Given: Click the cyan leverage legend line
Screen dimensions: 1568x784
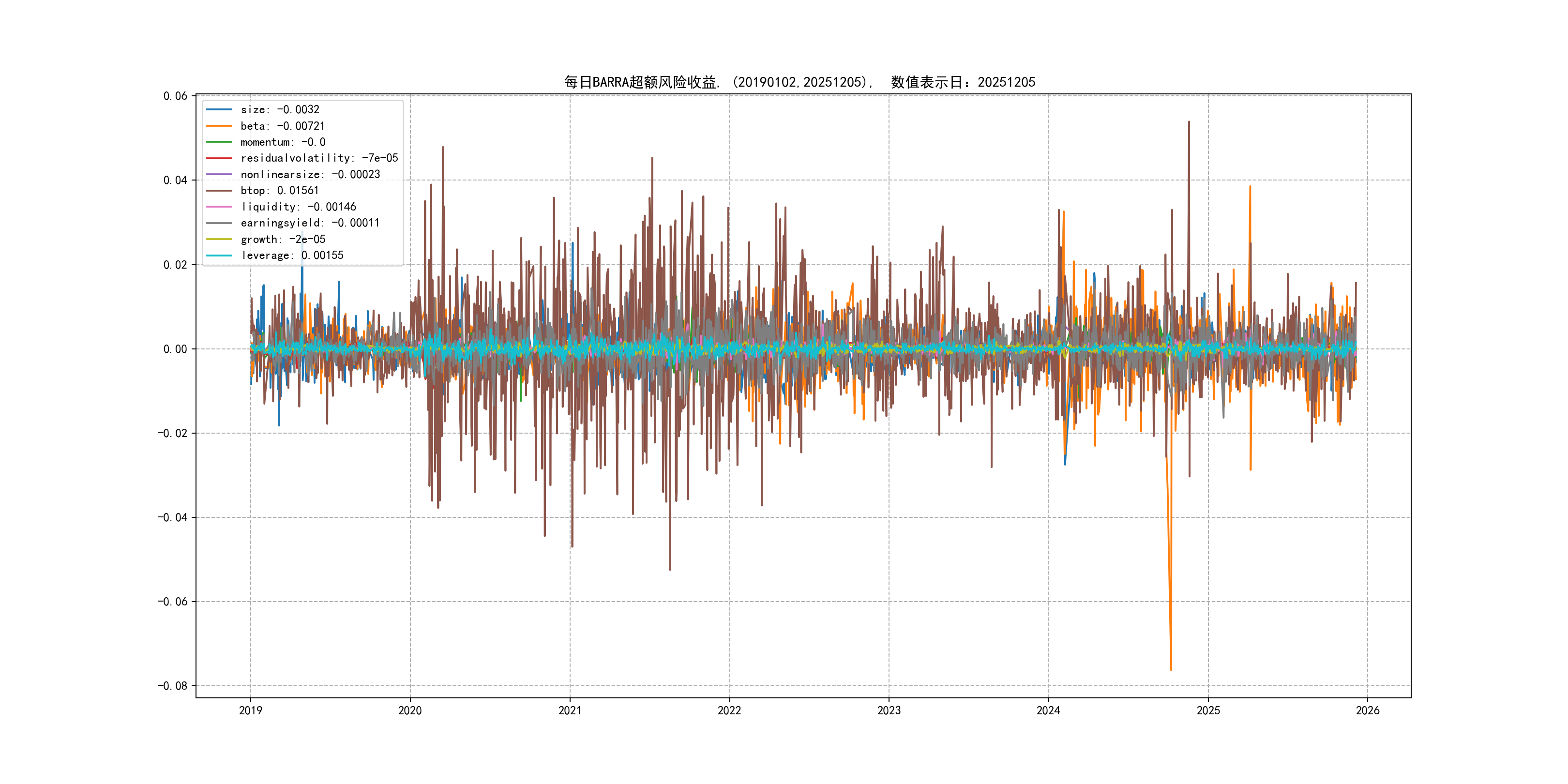Looking at the screenshot, I should (219, 256).
